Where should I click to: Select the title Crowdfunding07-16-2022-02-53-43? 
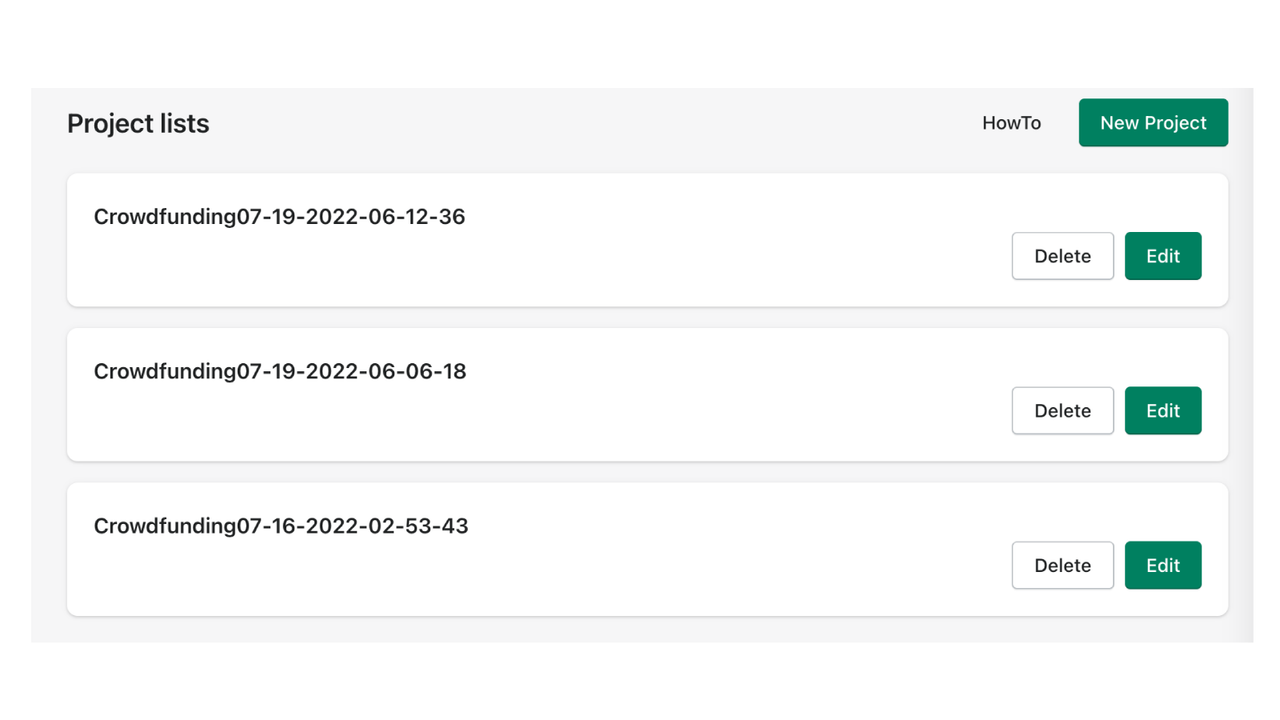click(281, 525)
